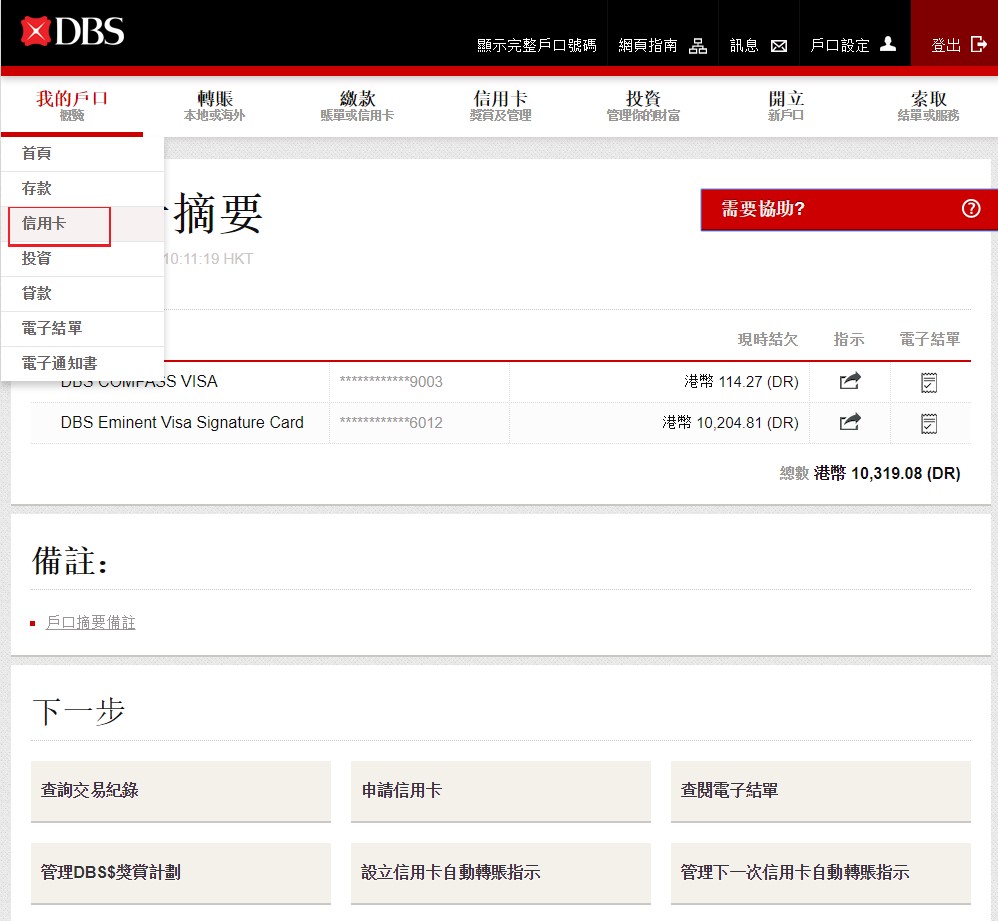This screenshot has height=921, width=998.
Task: Click instruction arrow icon for DBS COMPASS VISA
Action: coord(849,381)
